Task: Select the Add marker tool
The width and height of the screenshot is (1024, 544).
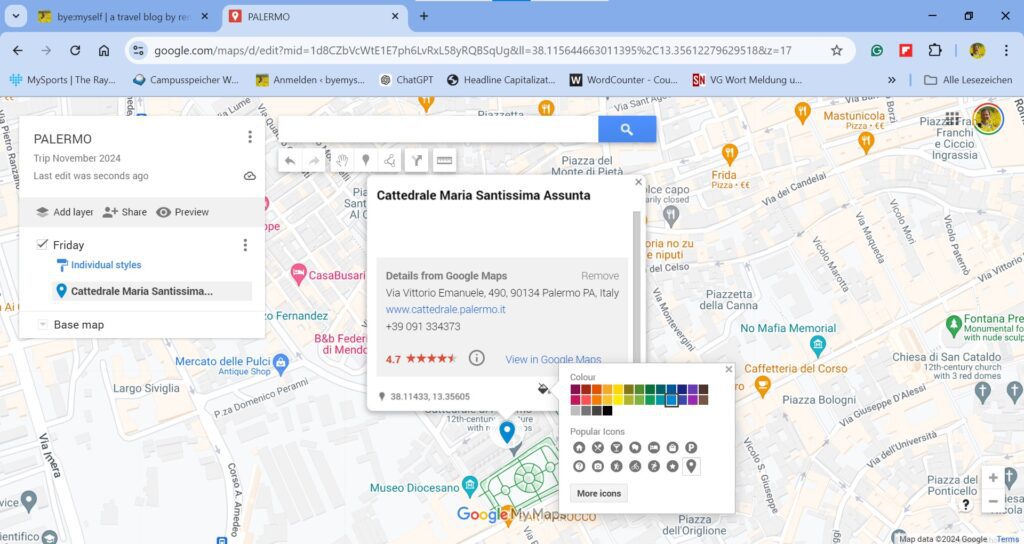Action: pos(366,161)
